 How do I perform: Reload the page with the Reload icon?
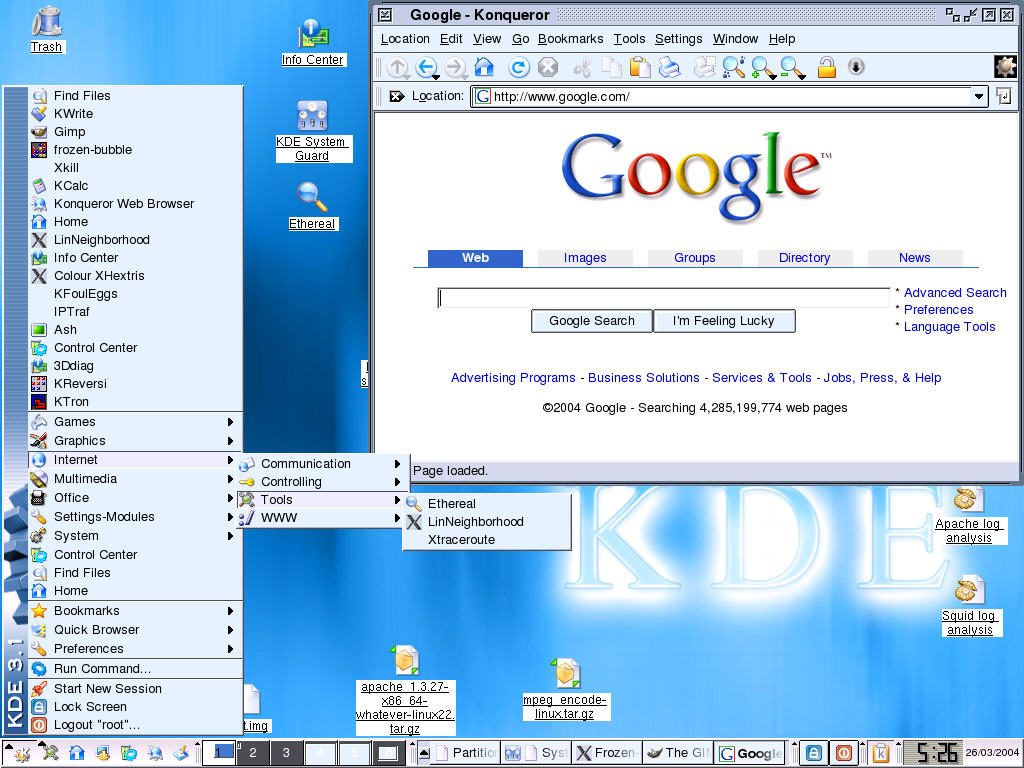(519, 67)
